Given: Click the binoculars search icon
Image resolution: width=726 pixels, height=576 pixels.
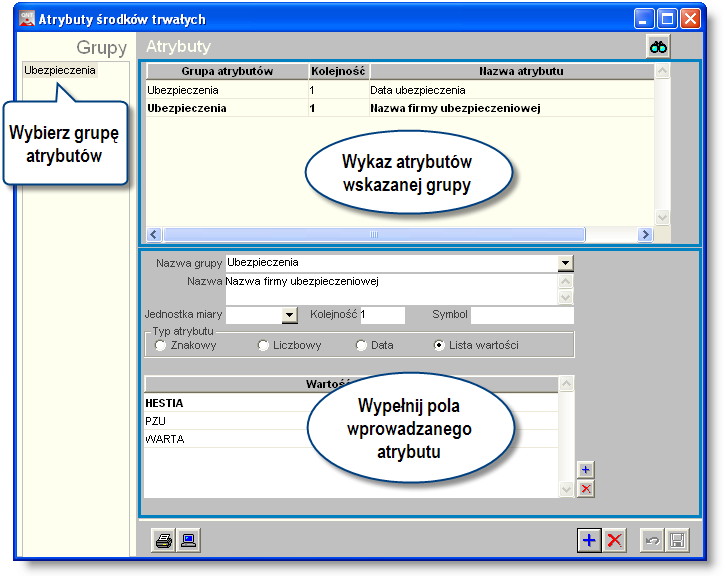Looking at the screenshot, I should click(x=658, y=47).
